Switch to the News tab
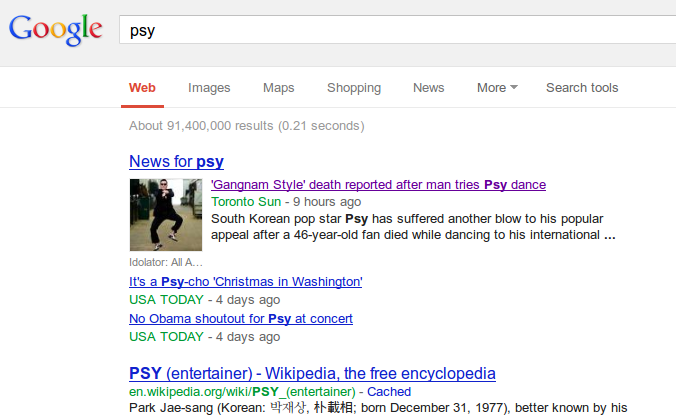The width and height of the screenshot is (676, 415). pos(429,88)
